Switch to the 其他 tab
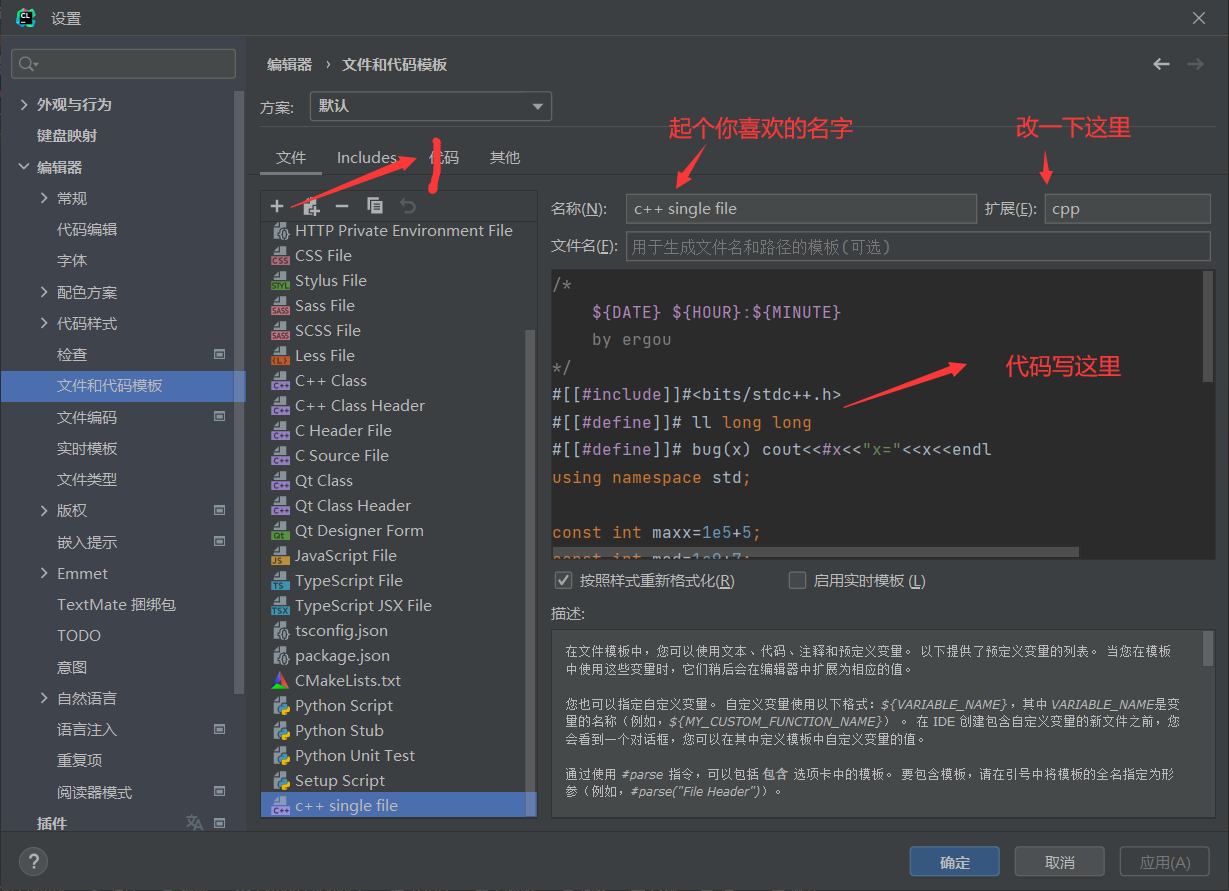The width and height of the screenshot is (1229, 891). 504,158
